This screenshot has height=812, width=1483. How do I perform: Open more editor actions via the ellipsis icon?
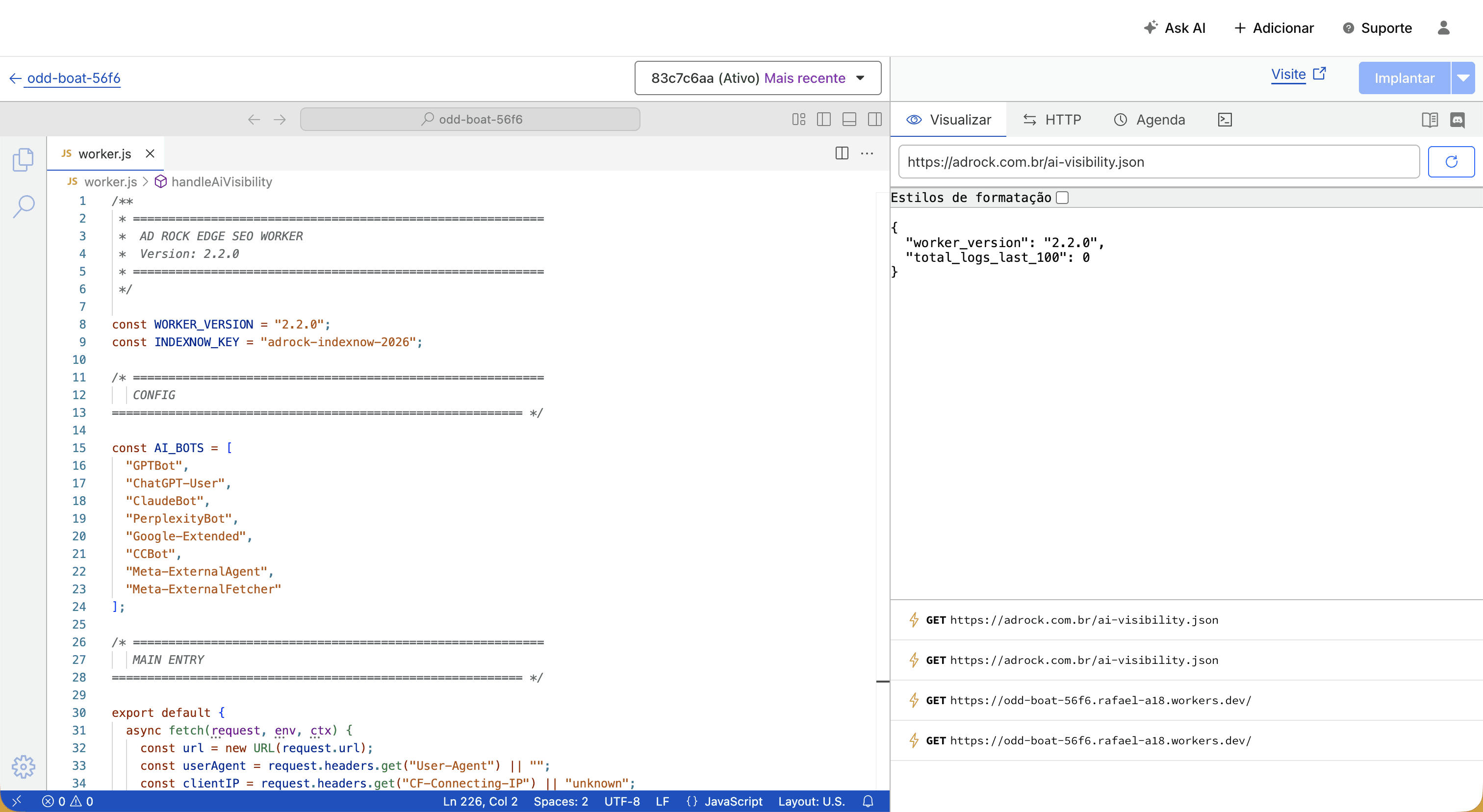[x=867, y=153]
